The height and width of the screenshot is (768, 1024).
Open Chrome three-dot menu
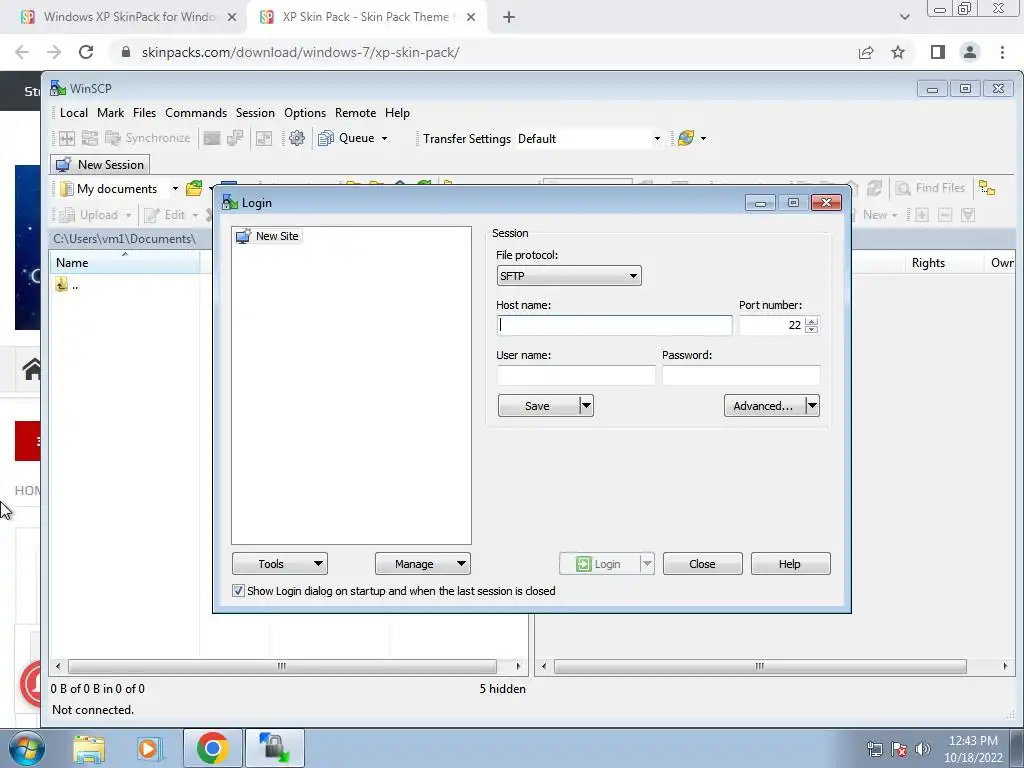click(1002, 52)
